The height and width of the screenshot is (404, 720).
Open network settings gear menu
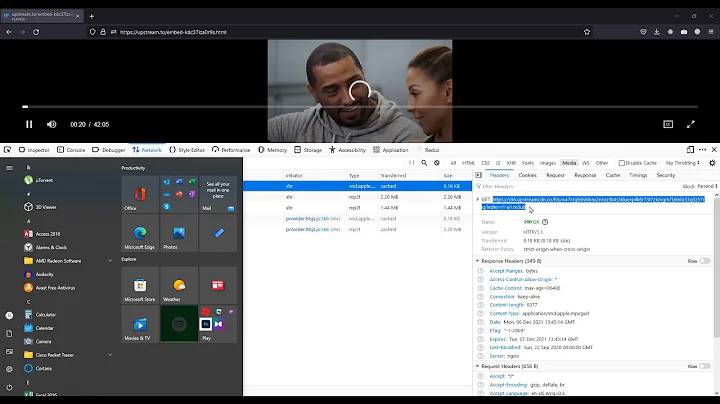(x=712, y=163)
